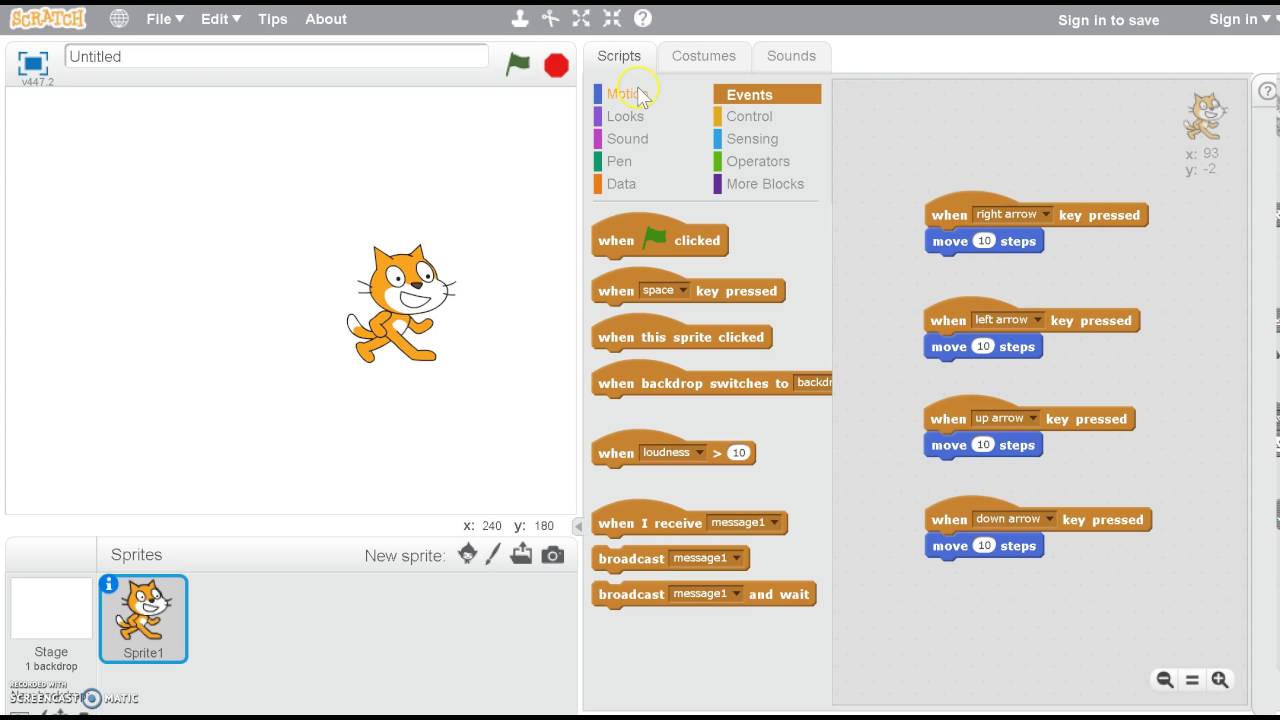Collapse the stage with the small arrow
1280x720 pixels.
pyautogui.click(x=577, y=526)
